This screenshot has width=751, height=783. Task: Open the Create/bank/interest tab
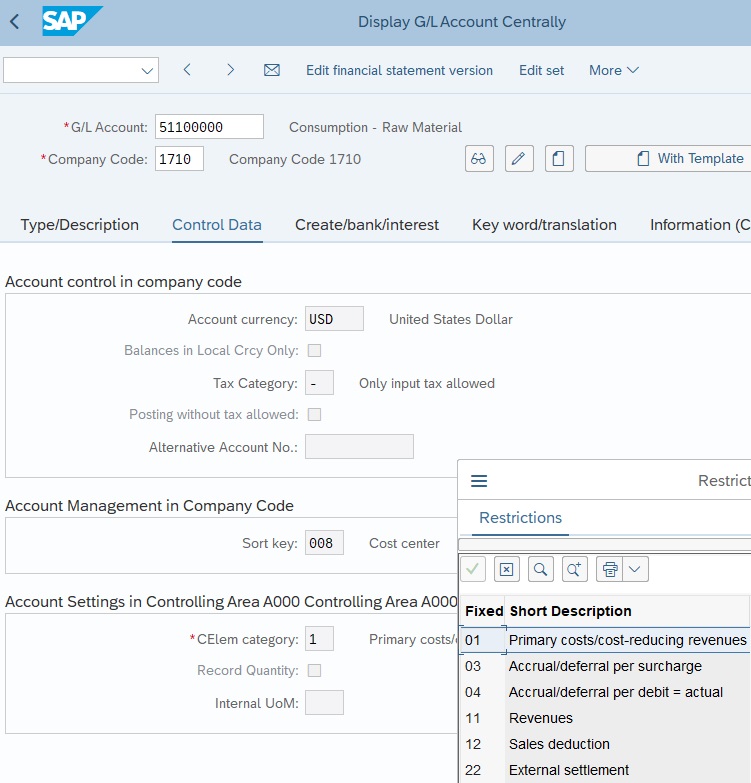click(367, 225)
